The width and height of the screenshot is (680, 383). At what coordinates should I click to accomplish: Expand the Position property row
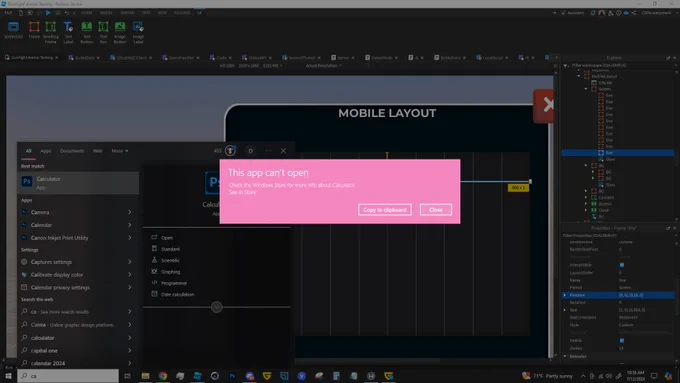565,295
